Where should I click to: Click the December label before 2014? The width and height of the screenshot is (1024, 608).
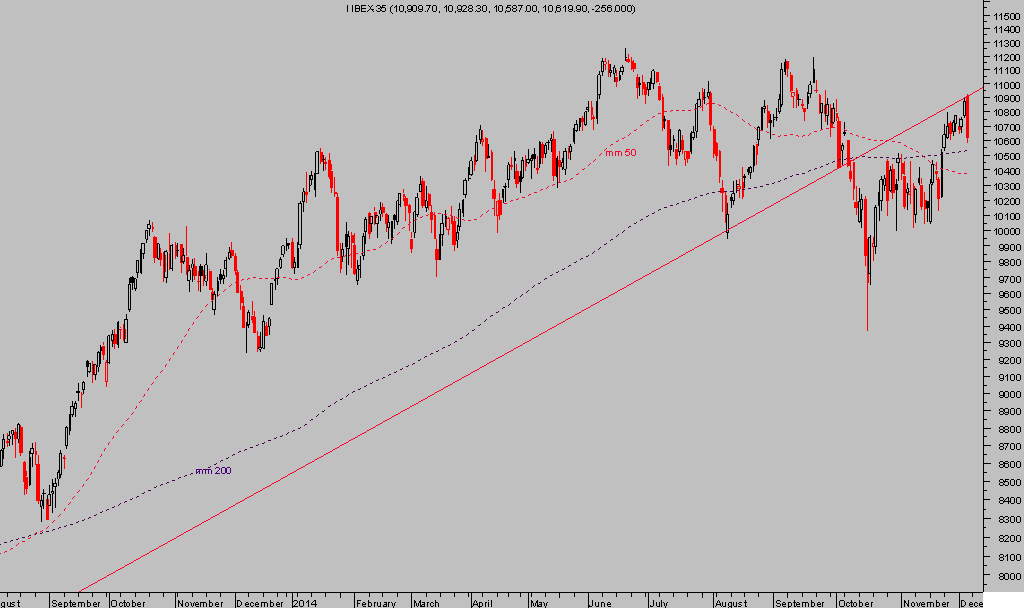click(x=261, y=603)
